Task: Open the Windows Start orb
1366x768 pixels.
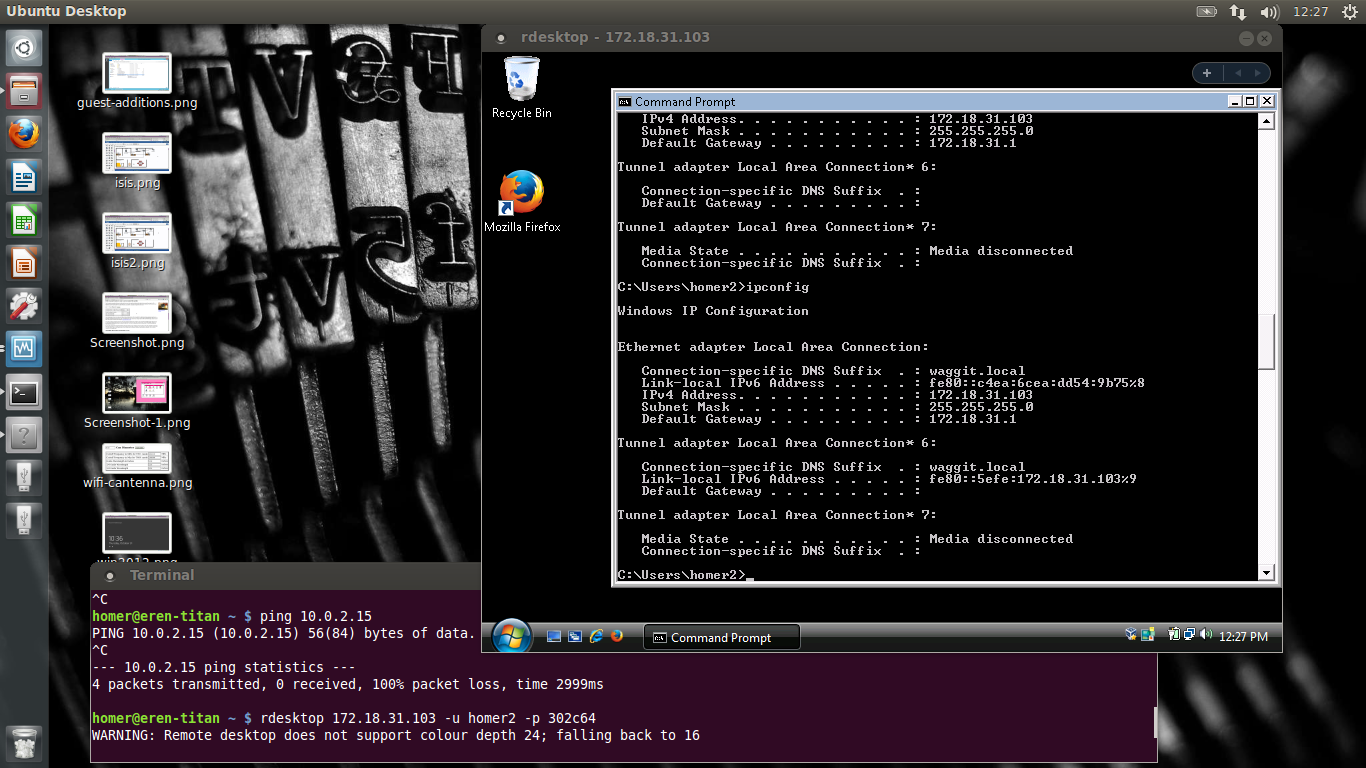Action: coord(511,635)
